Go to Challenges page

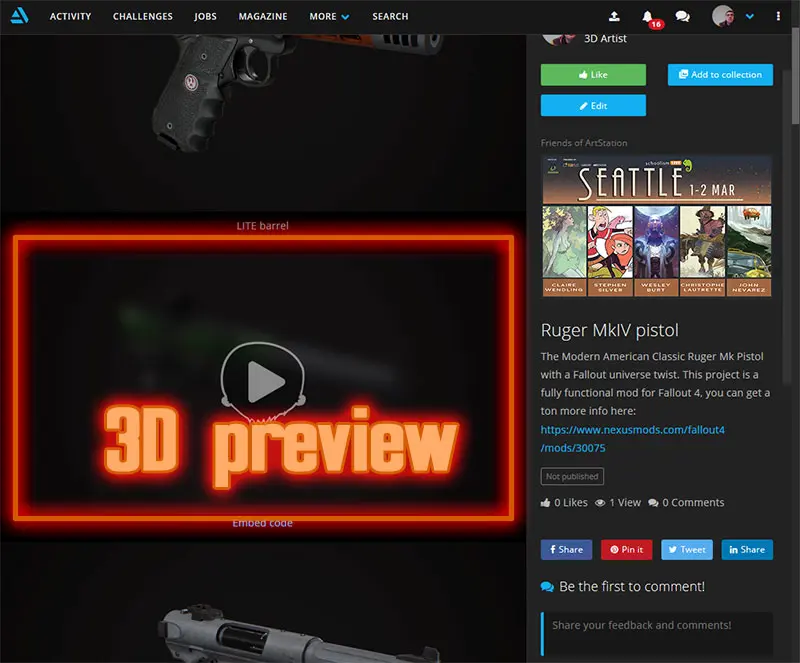143,16
